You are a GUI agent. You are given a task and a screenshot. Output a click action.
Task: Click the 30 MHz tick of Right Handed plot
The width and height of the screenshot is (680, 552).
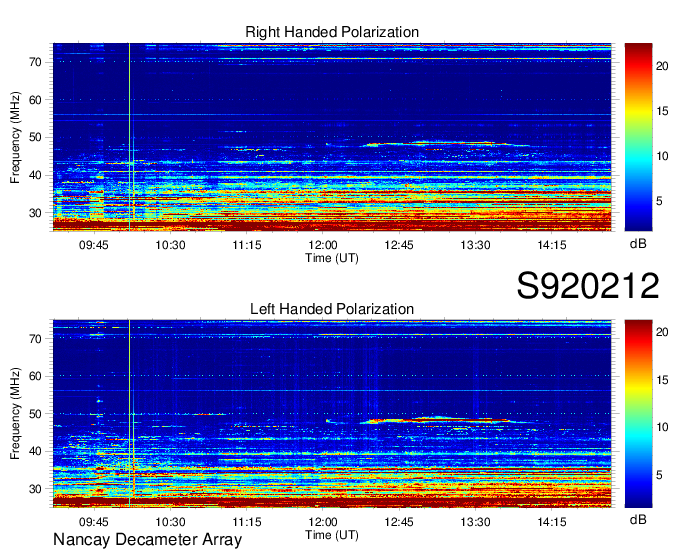(35, 213)
